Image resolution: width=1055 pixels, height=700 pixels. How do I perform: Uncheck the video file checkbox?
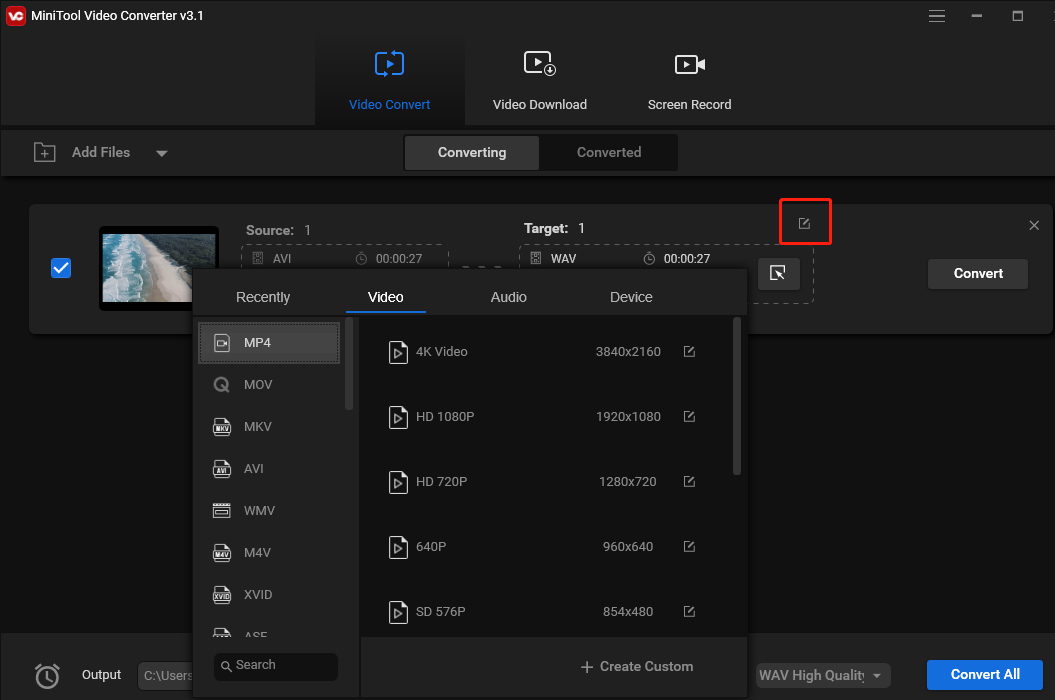point(61,268)
